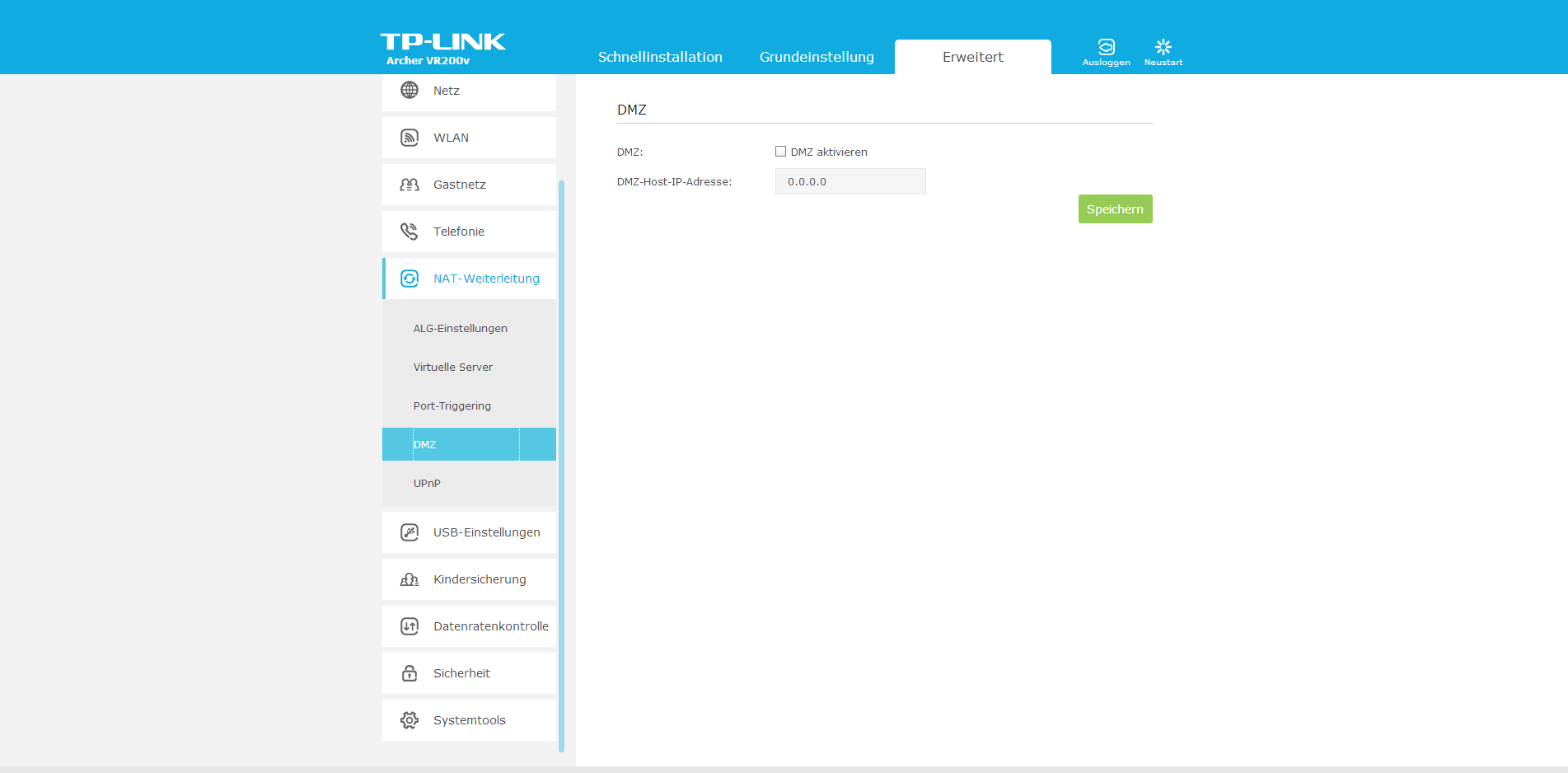The height and width of the screenshot is (773, 1568).
Task: Click the USB-Einstellungen icon
Action: pos(409,532)
